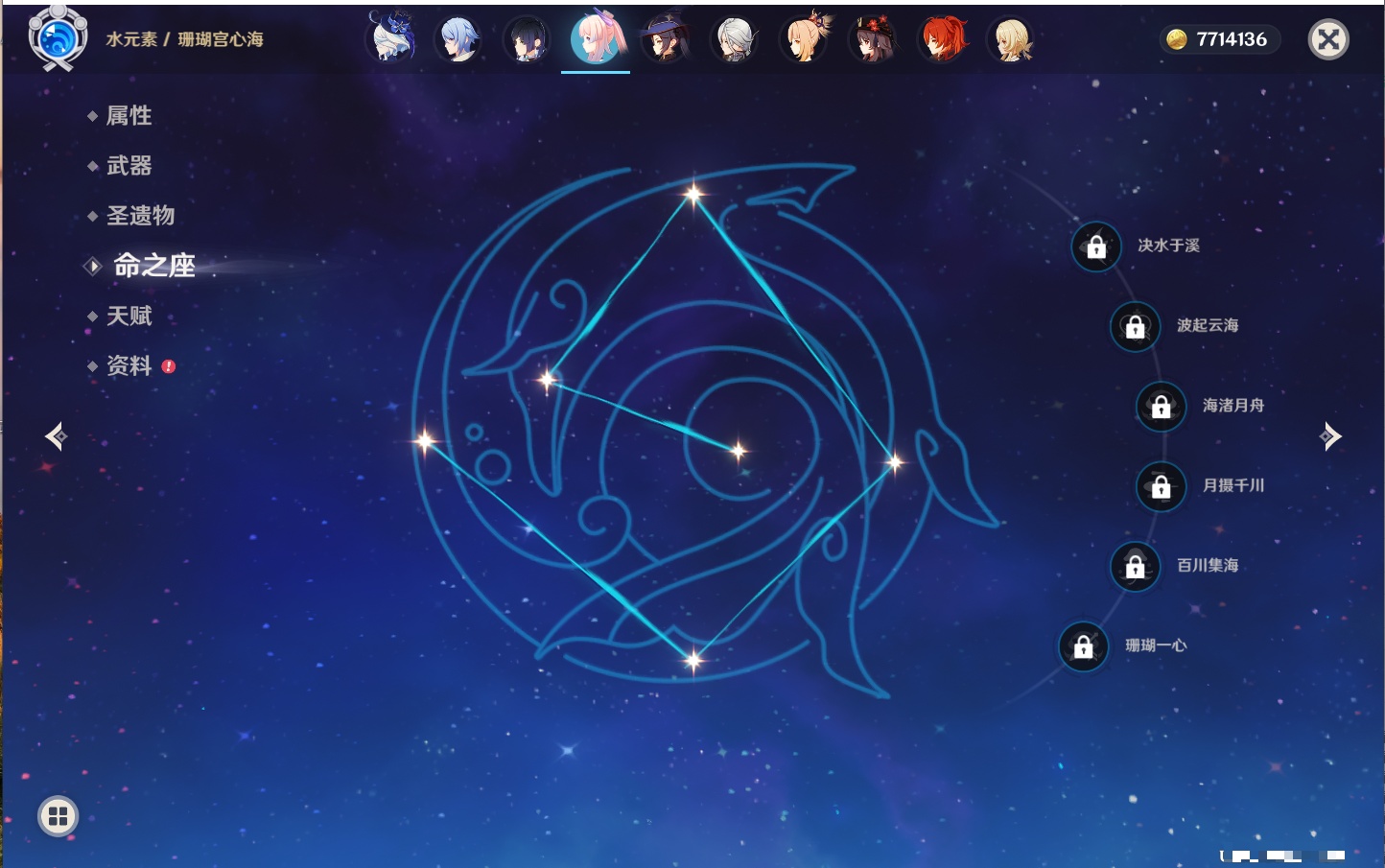Select the blonde character avatar at far right
The width and height of the screenshot is (1385, 868).
click(1011, 39)
